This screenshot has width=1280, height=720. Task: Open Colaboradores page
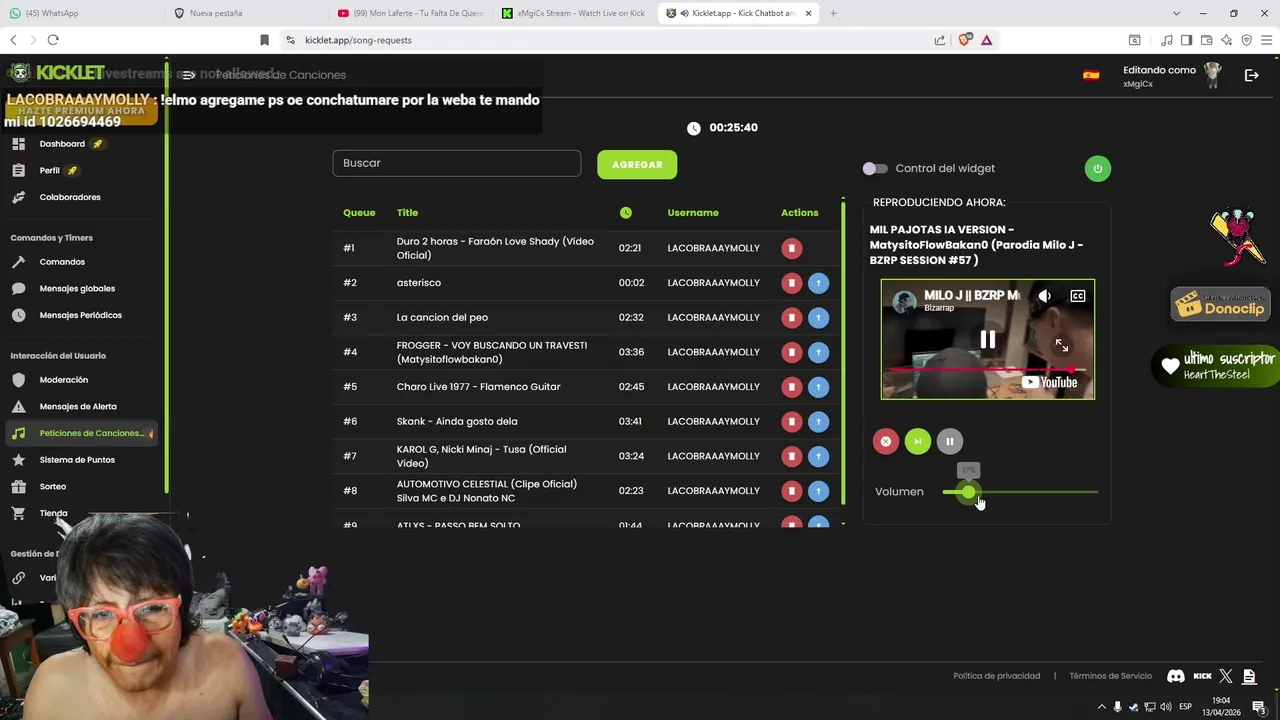pyautogui.click(x=70, y=197)
